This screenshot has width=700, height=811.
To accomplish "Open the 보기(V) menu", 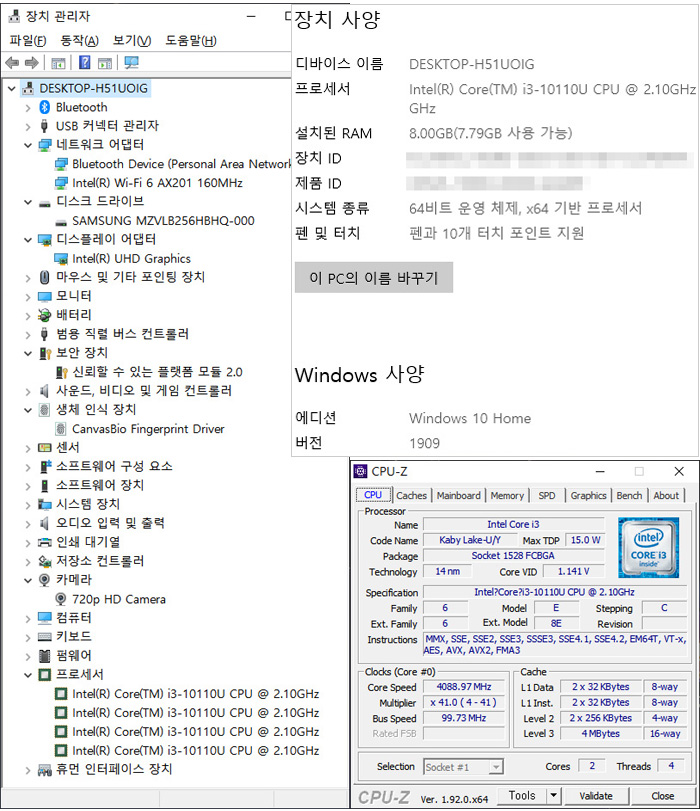I will point(132,40).
